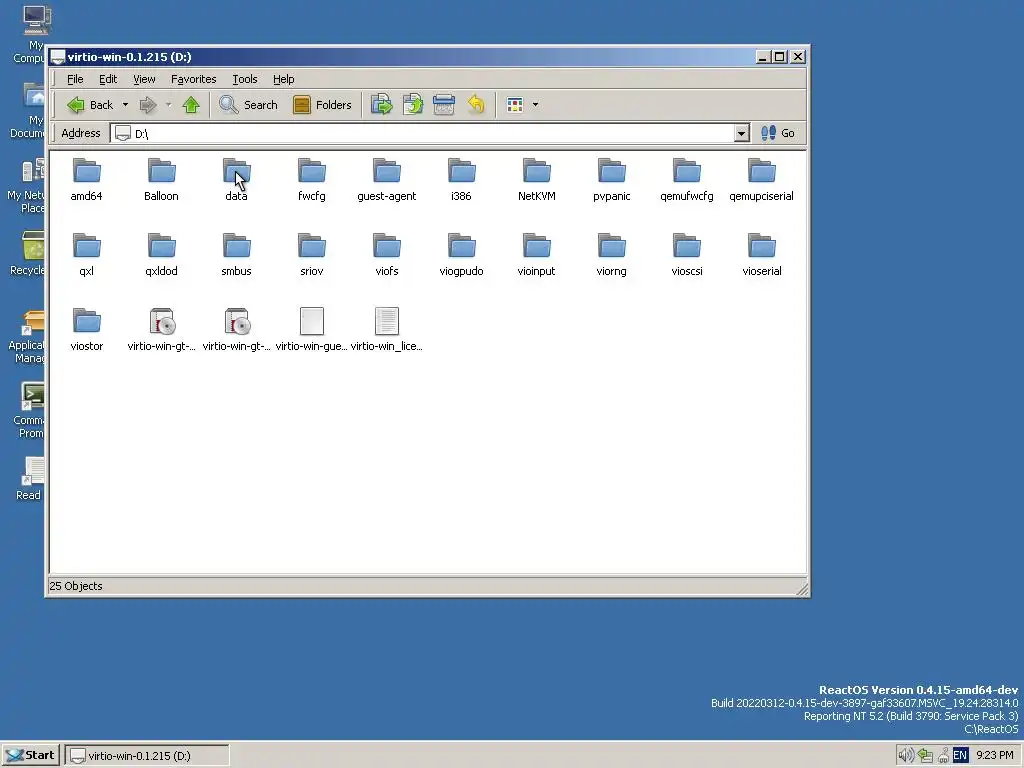The height and width of the screenshot is (768, 1024).
Task: Click the Views toolbar icon
Action: tap(515, 104)
